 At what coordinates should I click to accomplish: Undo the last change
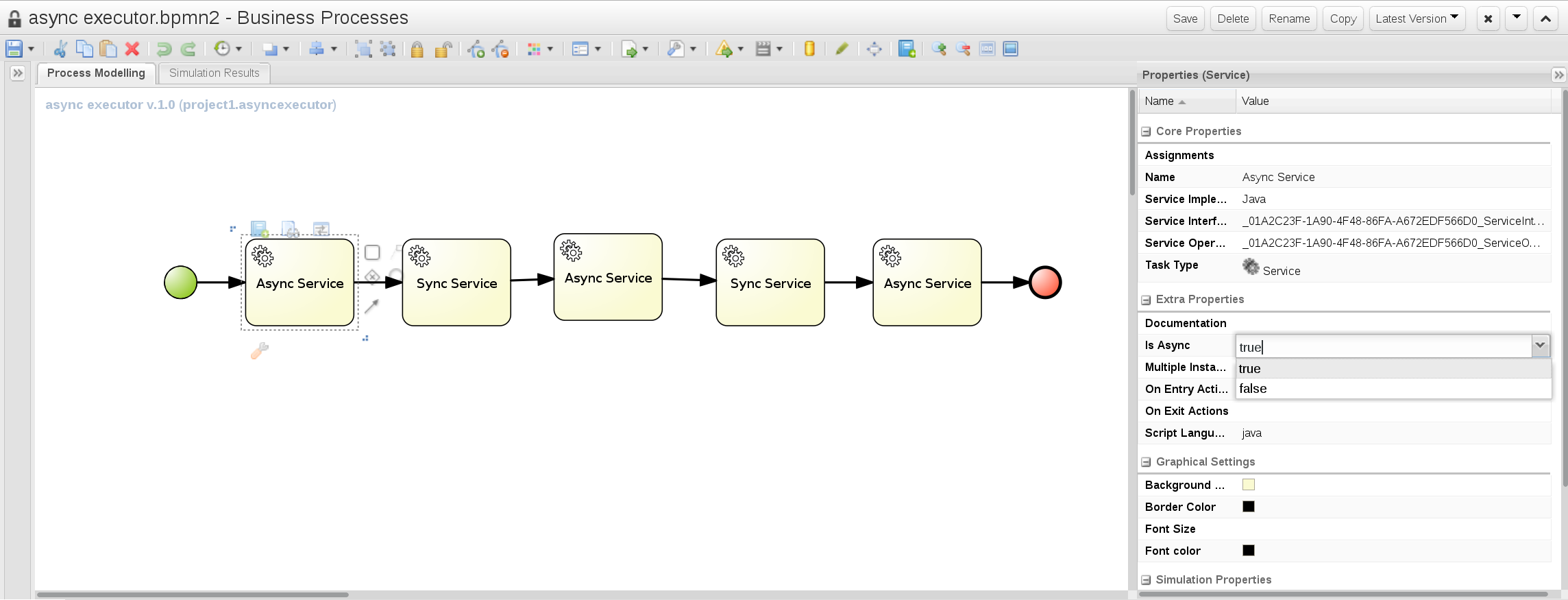164,49
